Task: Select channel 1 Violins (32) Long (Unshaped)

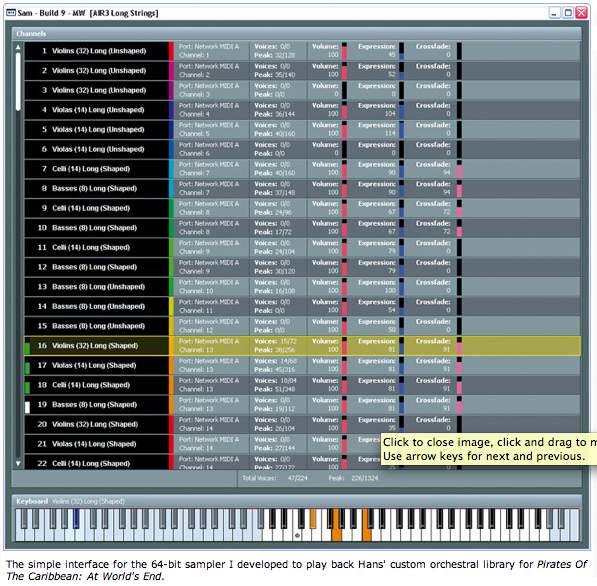Action: 96,51
